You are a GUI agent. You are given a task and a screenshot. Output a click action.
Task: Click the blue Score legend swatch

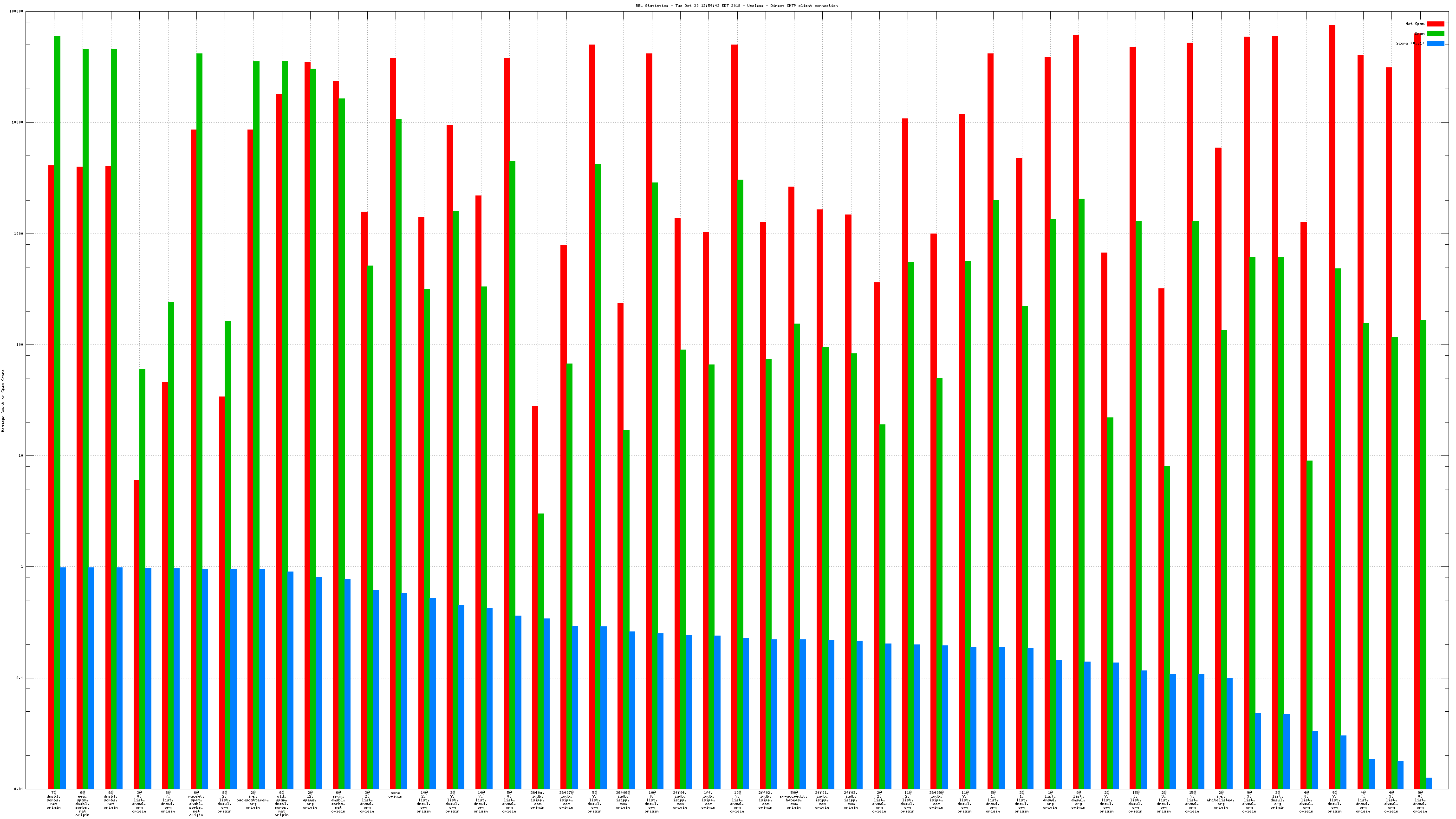tap(1435, 44)
